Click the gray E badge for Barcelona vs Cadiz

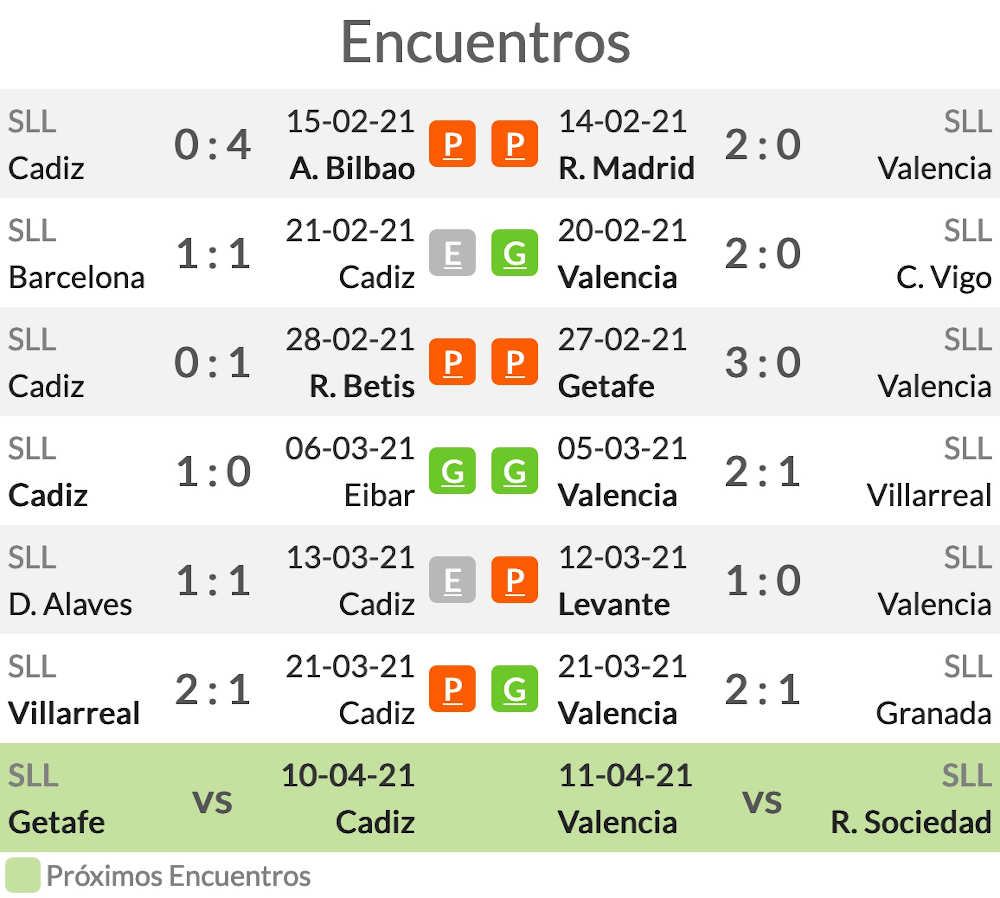click(452, 253)
